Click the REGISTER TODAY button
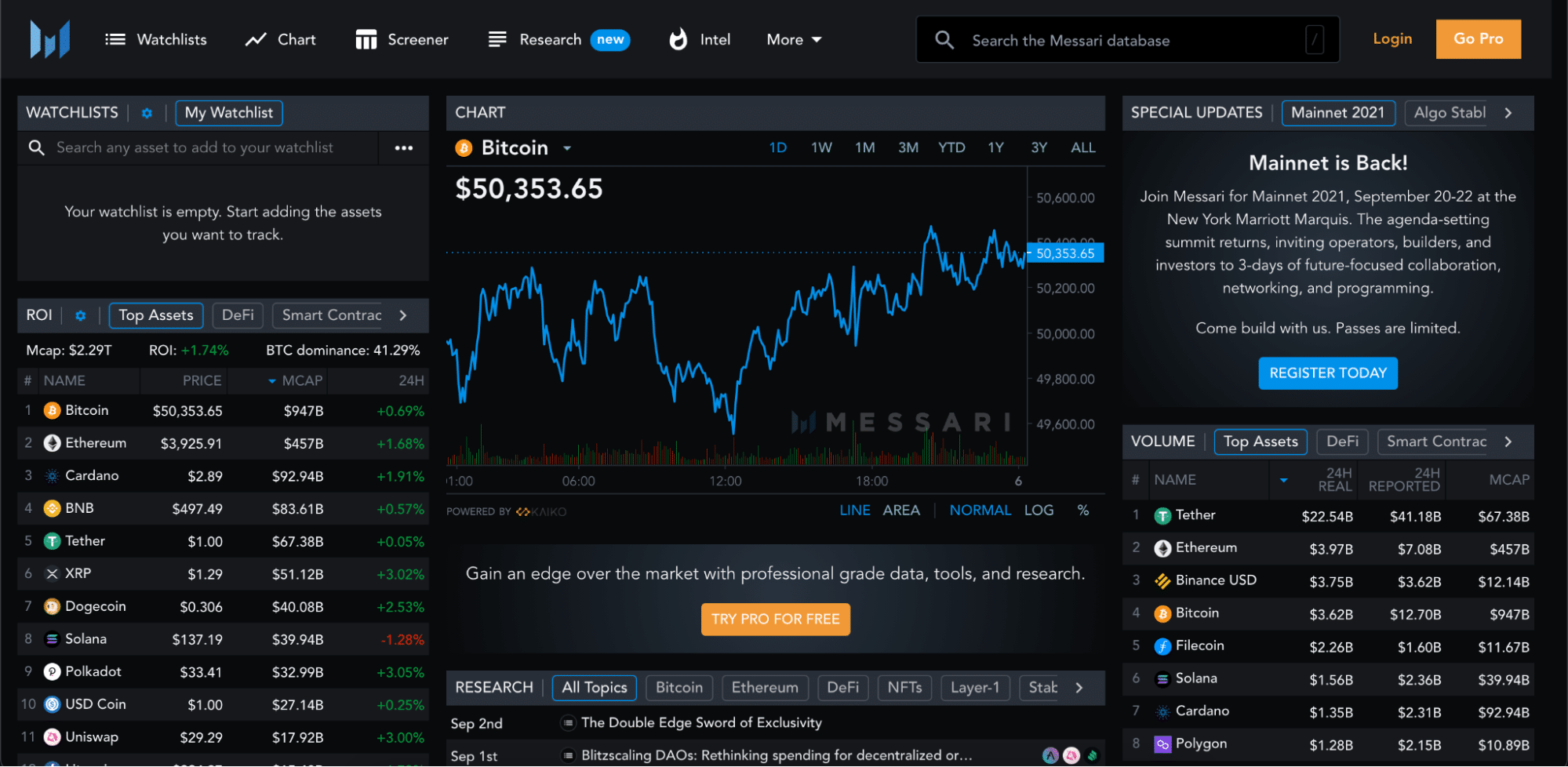This screenshot has height=767, width=1568. pos(1328,373)
